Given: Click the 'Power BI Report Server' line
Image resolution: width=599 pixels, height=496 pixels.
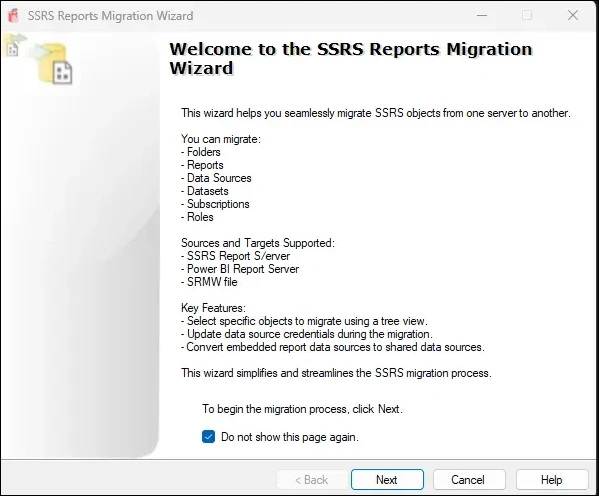Looking at the screenshot, I should point(240,269).
